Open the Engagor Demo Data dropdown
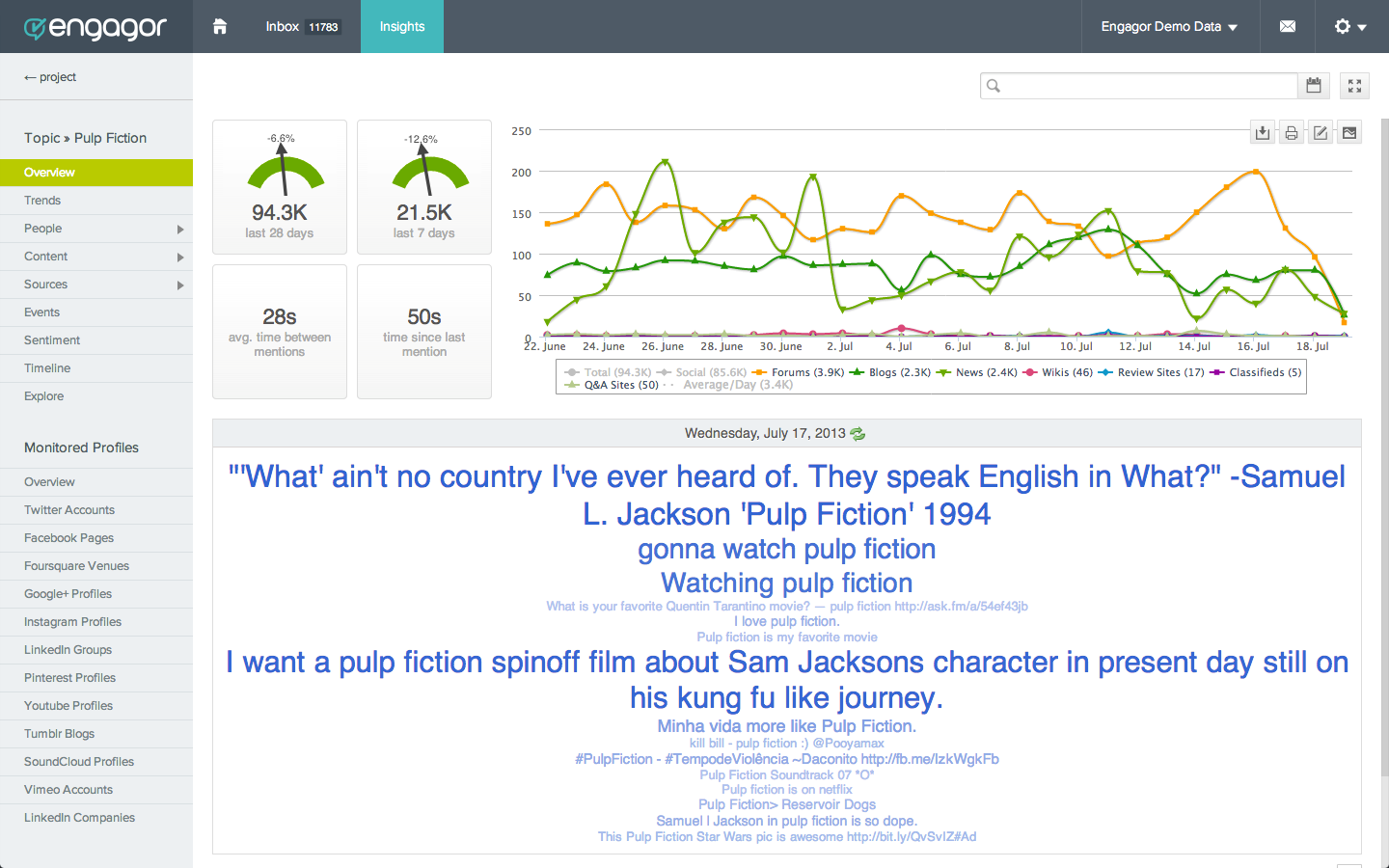Viewport: 1389px width, 868px height. pos(1169,26)
